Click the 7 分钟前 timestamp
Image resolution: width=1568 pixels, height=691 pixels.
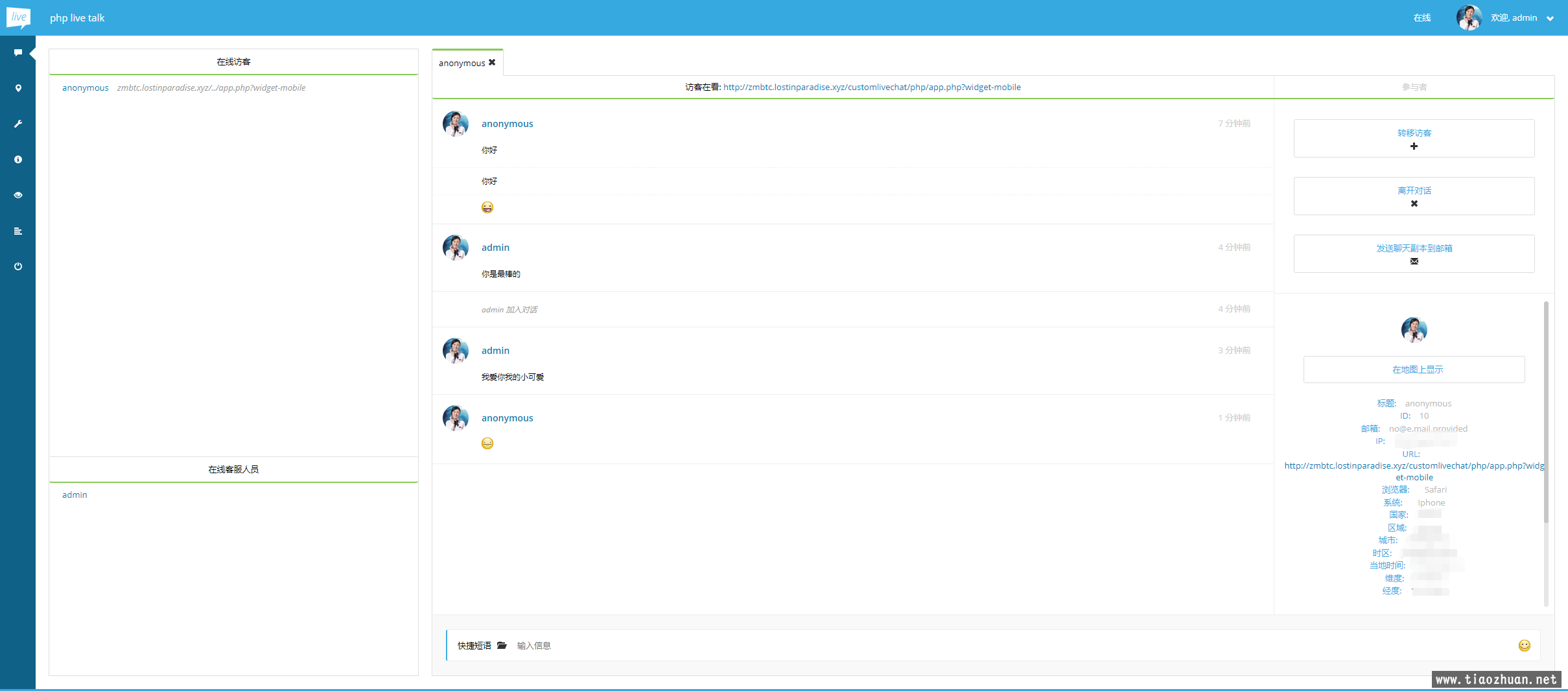(1234, 124)
